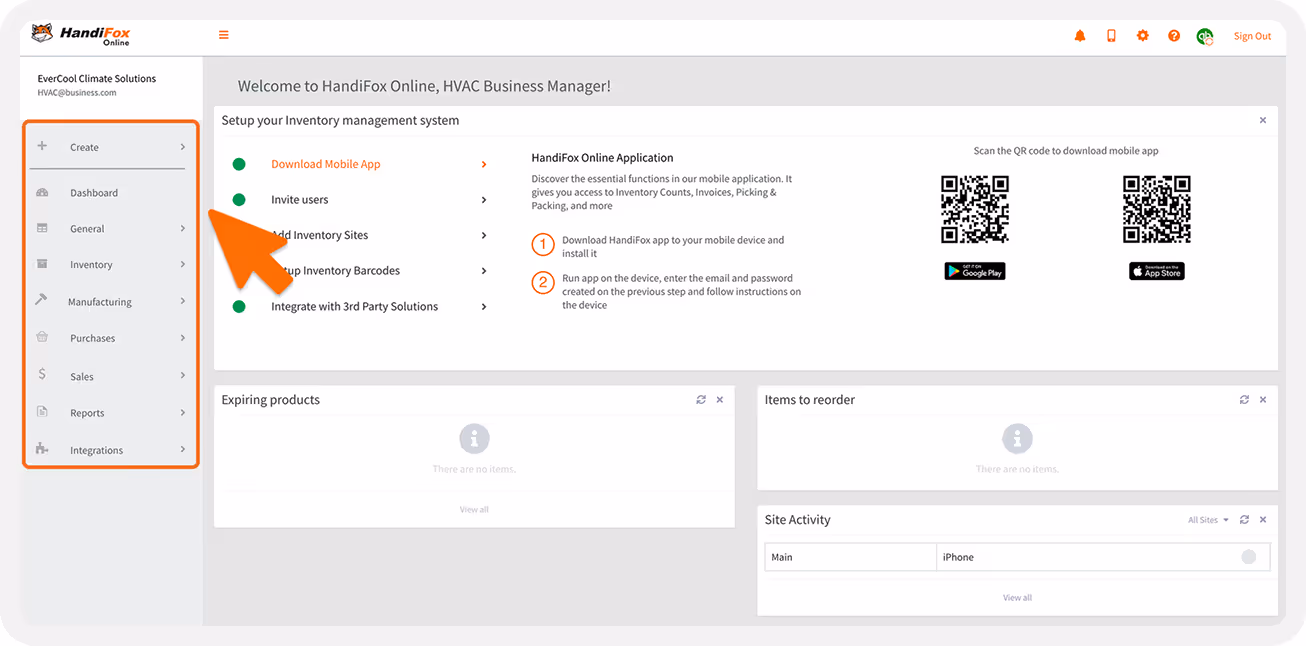
Task: Expand the Inventory submenu chevron
Action: pos(183,265)
